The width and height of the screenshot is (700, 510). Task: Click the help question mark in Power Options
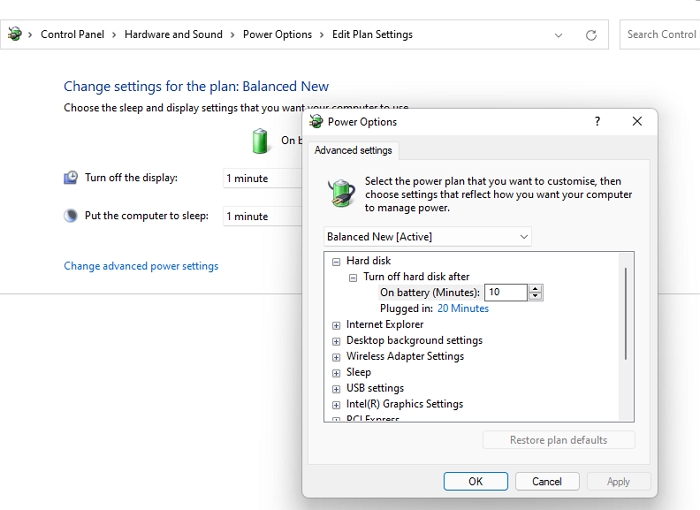point(597,121)
